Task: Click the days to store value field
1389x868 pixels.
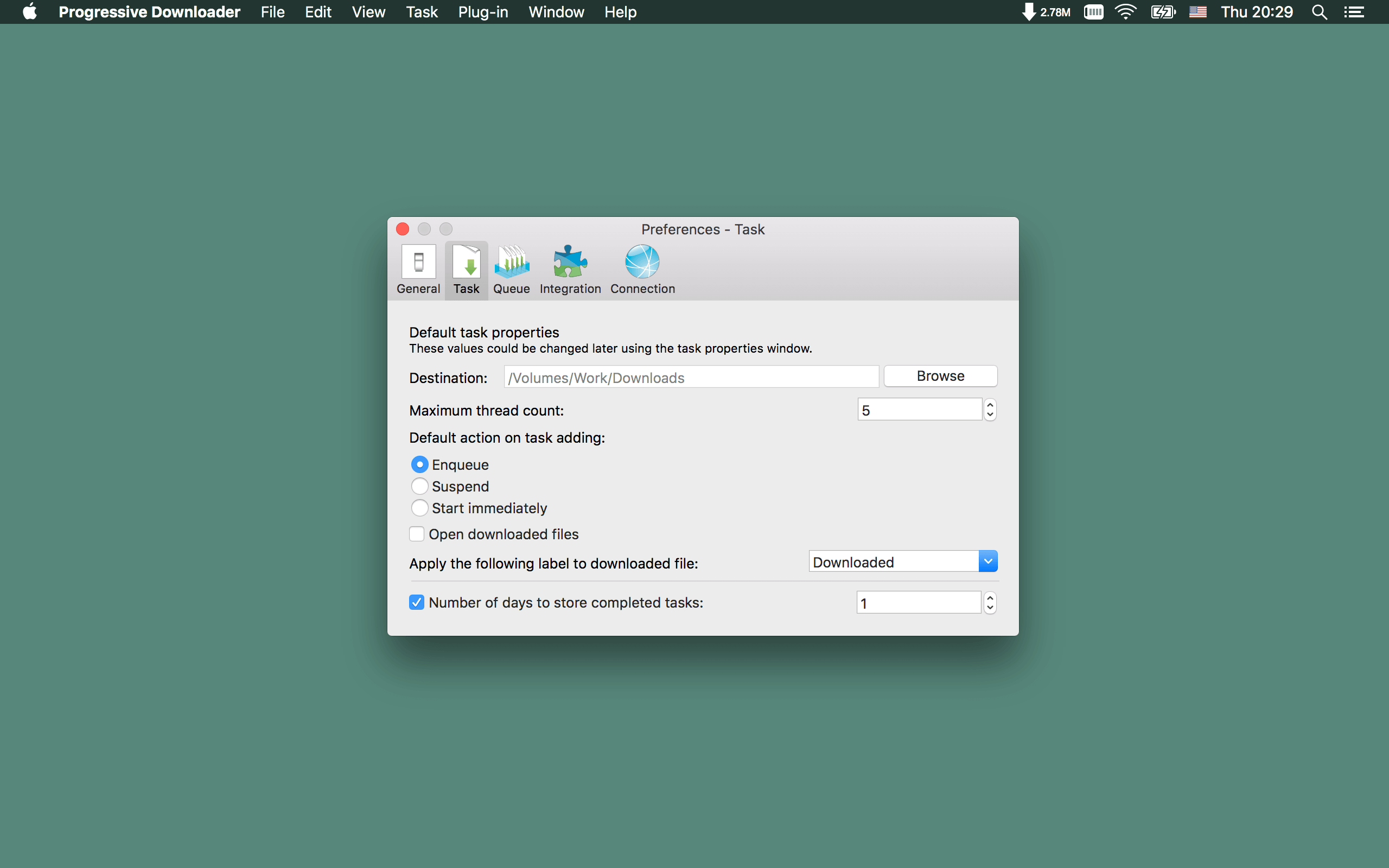Action: coord(919,603)
